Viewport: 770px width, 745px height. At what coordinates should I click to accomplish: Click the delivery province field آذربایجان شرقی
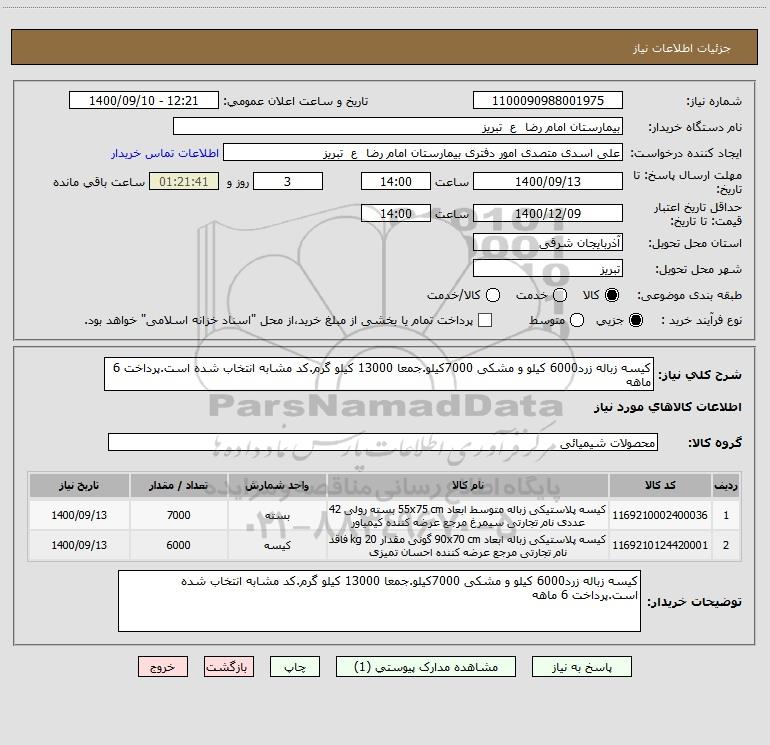[548, 243]
